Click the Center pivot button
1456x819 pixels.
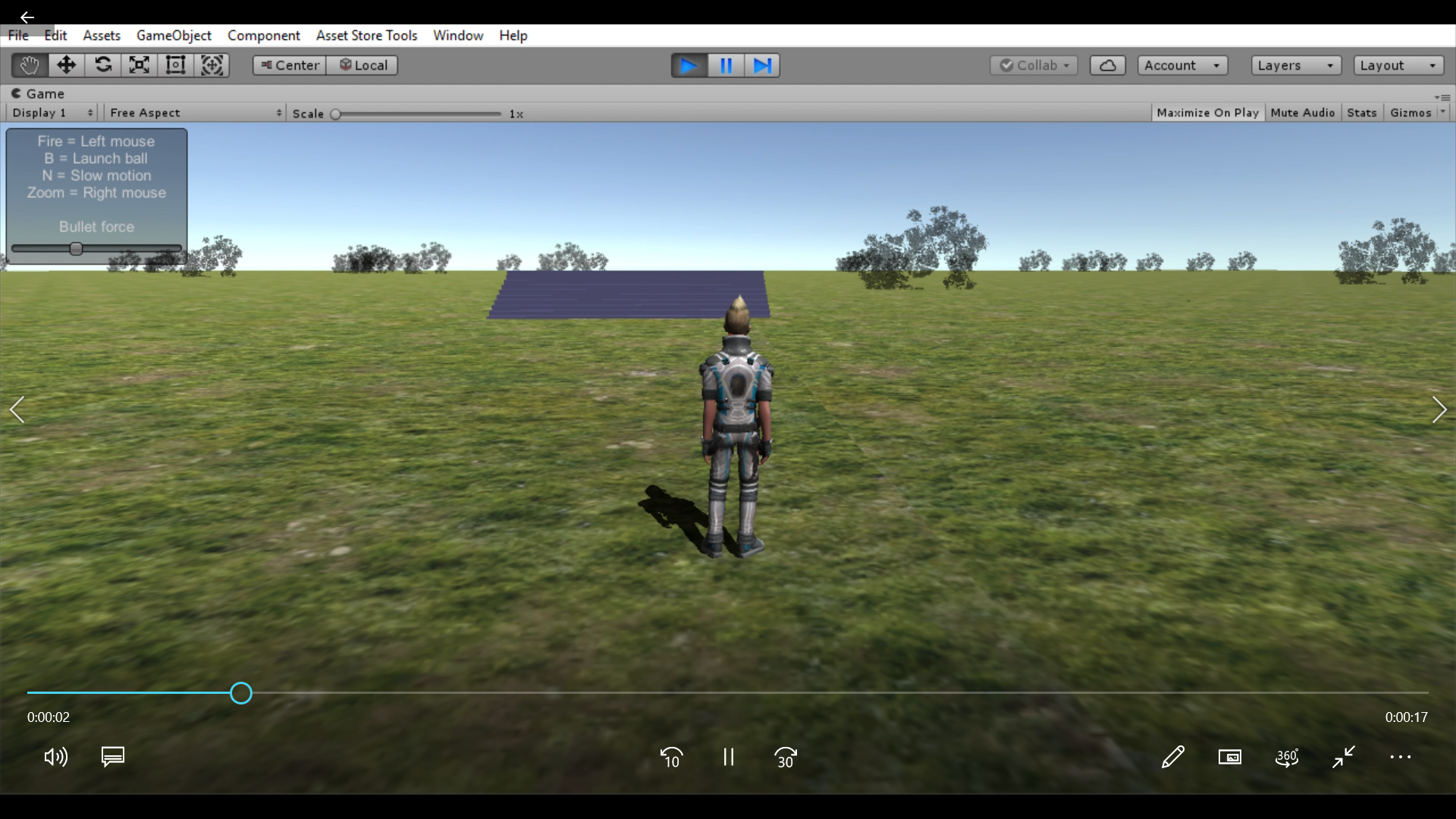click(x=290, y=65)
